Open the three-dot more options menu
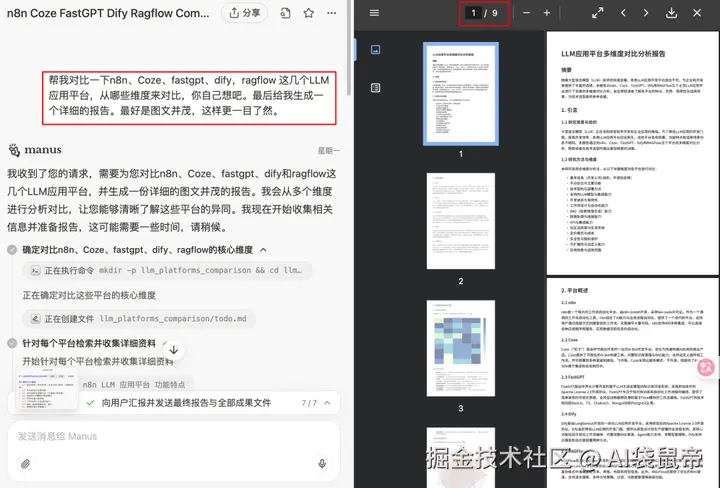 (x=332, y=13)
